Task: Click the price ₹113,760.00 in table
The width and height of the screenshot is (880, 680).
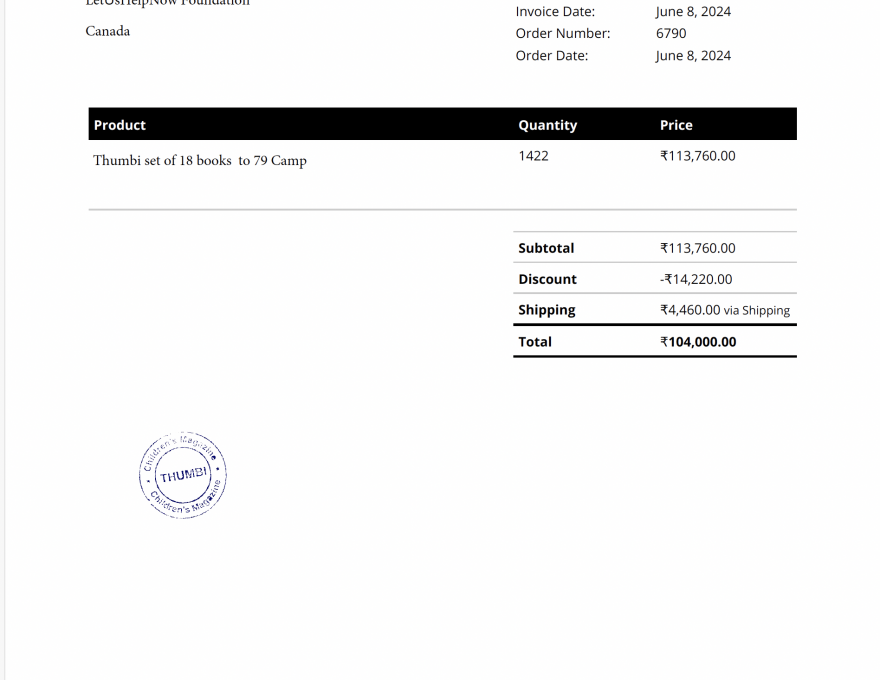Action: tap(697, 155)
